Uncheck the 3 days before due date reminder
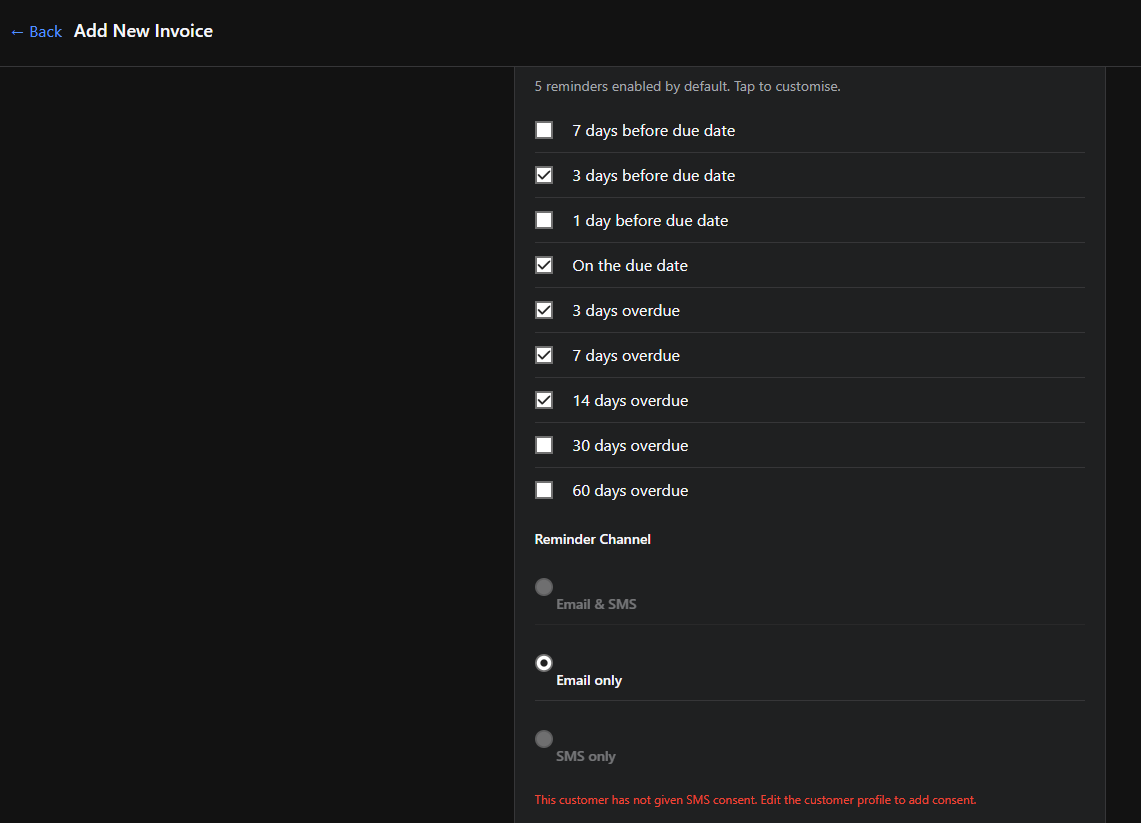 pyautogui.click(x=544, y=175)
